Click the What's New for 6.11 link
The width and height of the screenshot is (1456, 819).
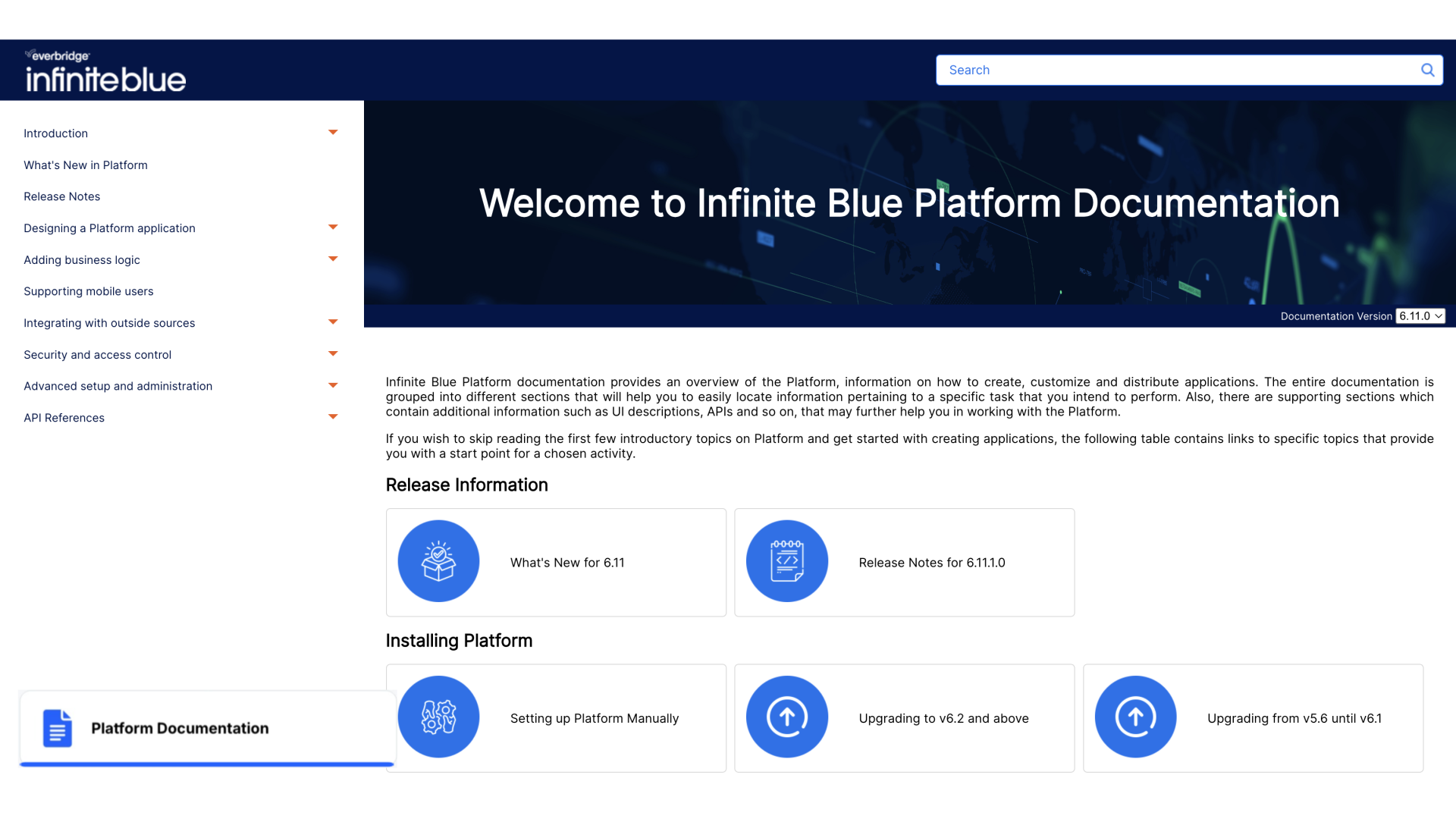567,563
